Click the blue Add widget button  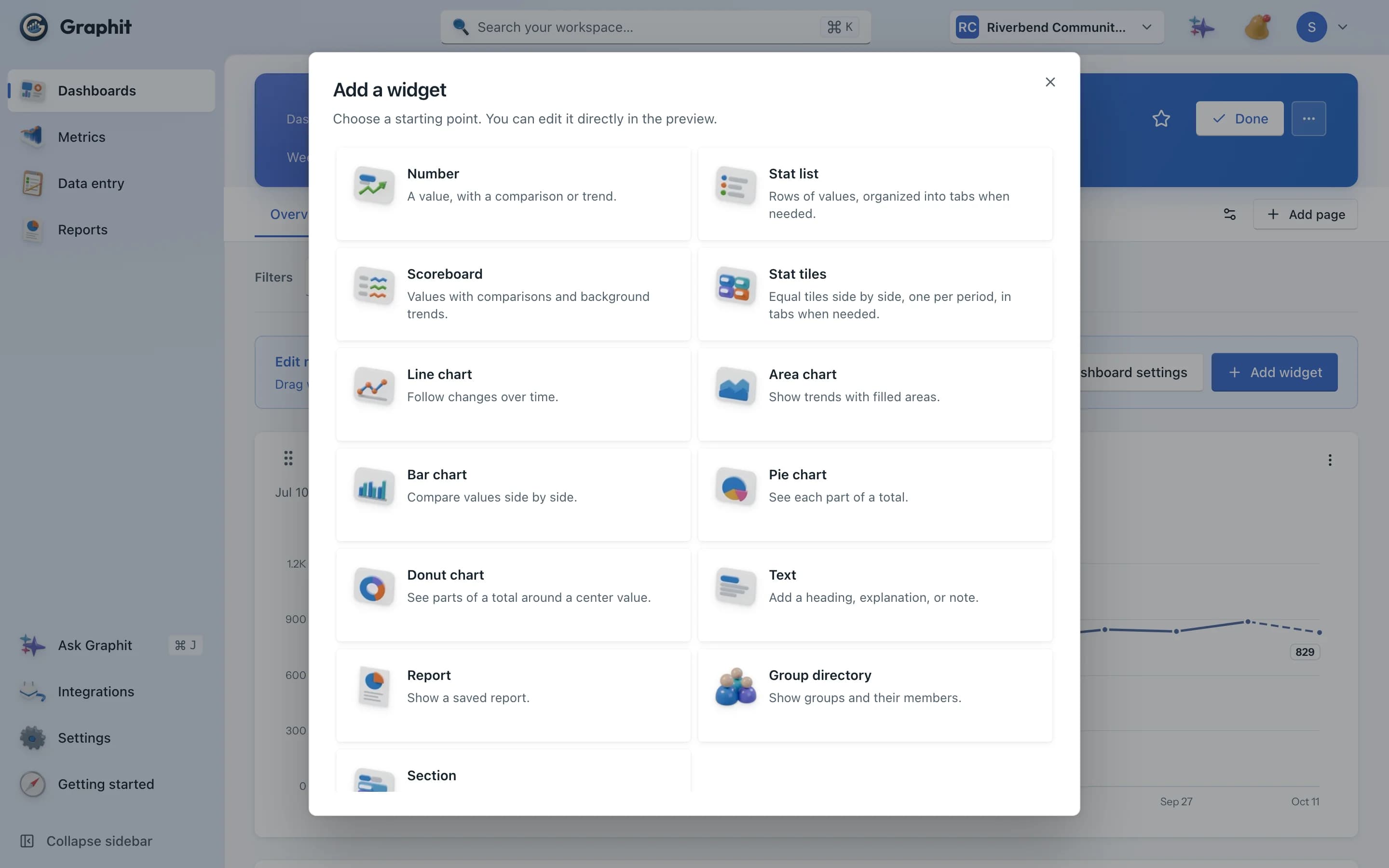pos(1274,372)
